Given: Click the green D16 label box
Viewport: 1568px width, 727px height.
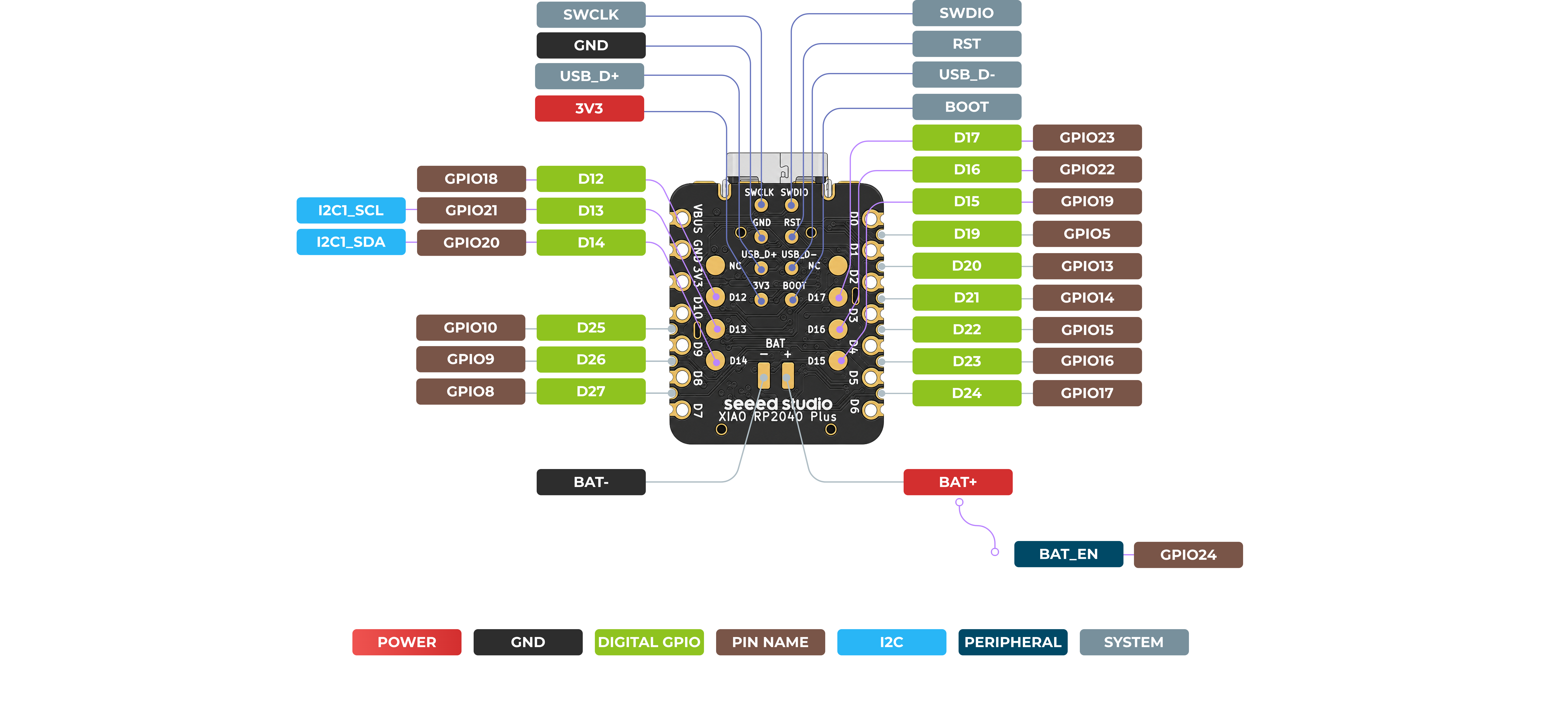Looking at the screenshot, I should pyautogui.click(x=967, y=169).
